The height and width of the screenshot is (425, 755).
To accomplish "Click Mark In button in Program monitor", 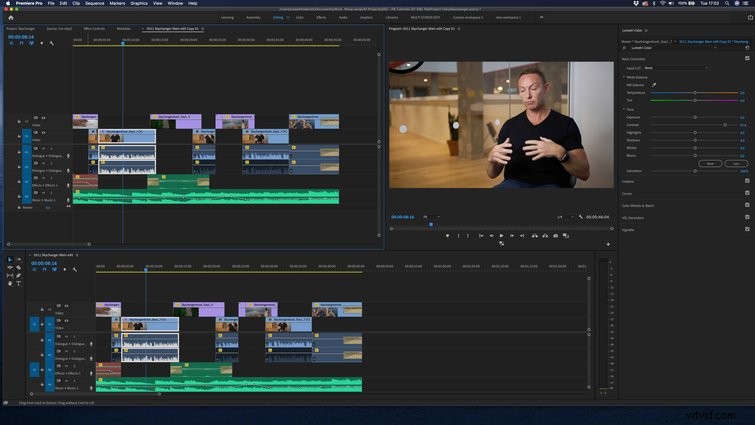I will click(x=458, y=236).
